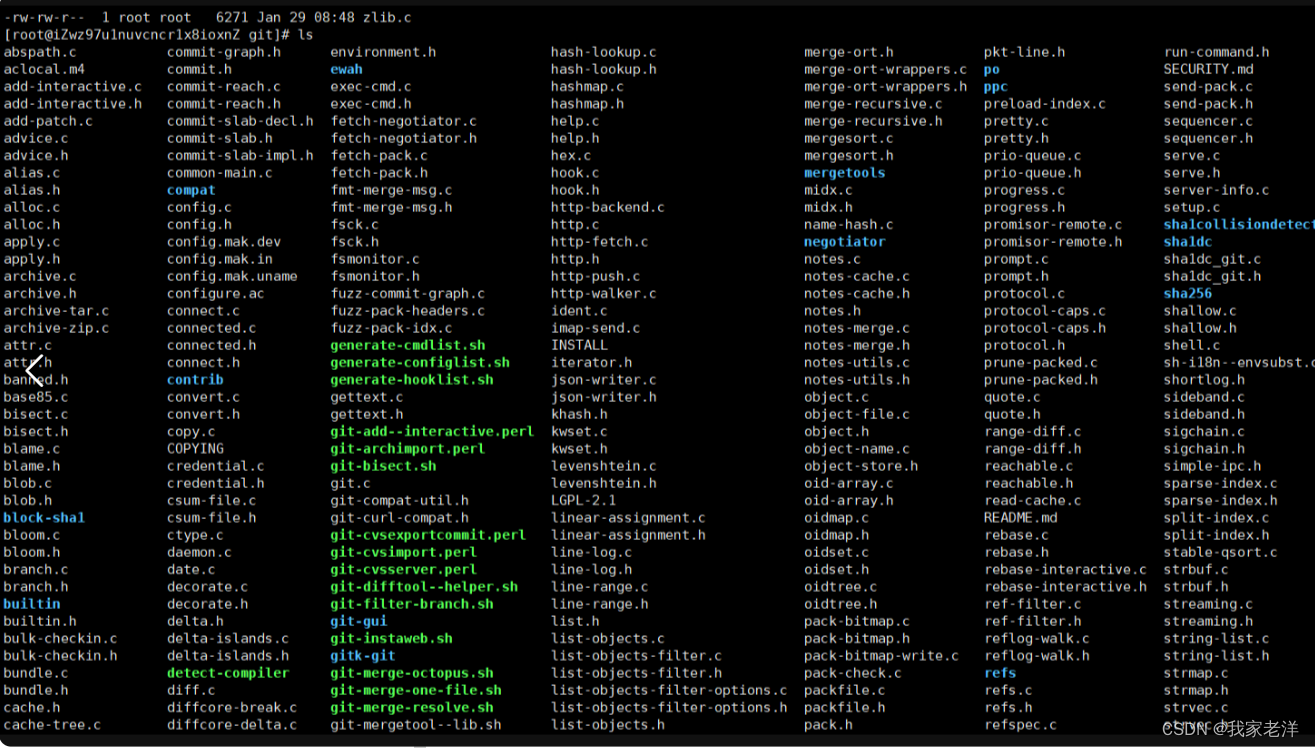The width and height of the screenshot is (1315, 748).
Task: Select the COPYING file name
Action: pyautogui.click(x=195, y=449)
